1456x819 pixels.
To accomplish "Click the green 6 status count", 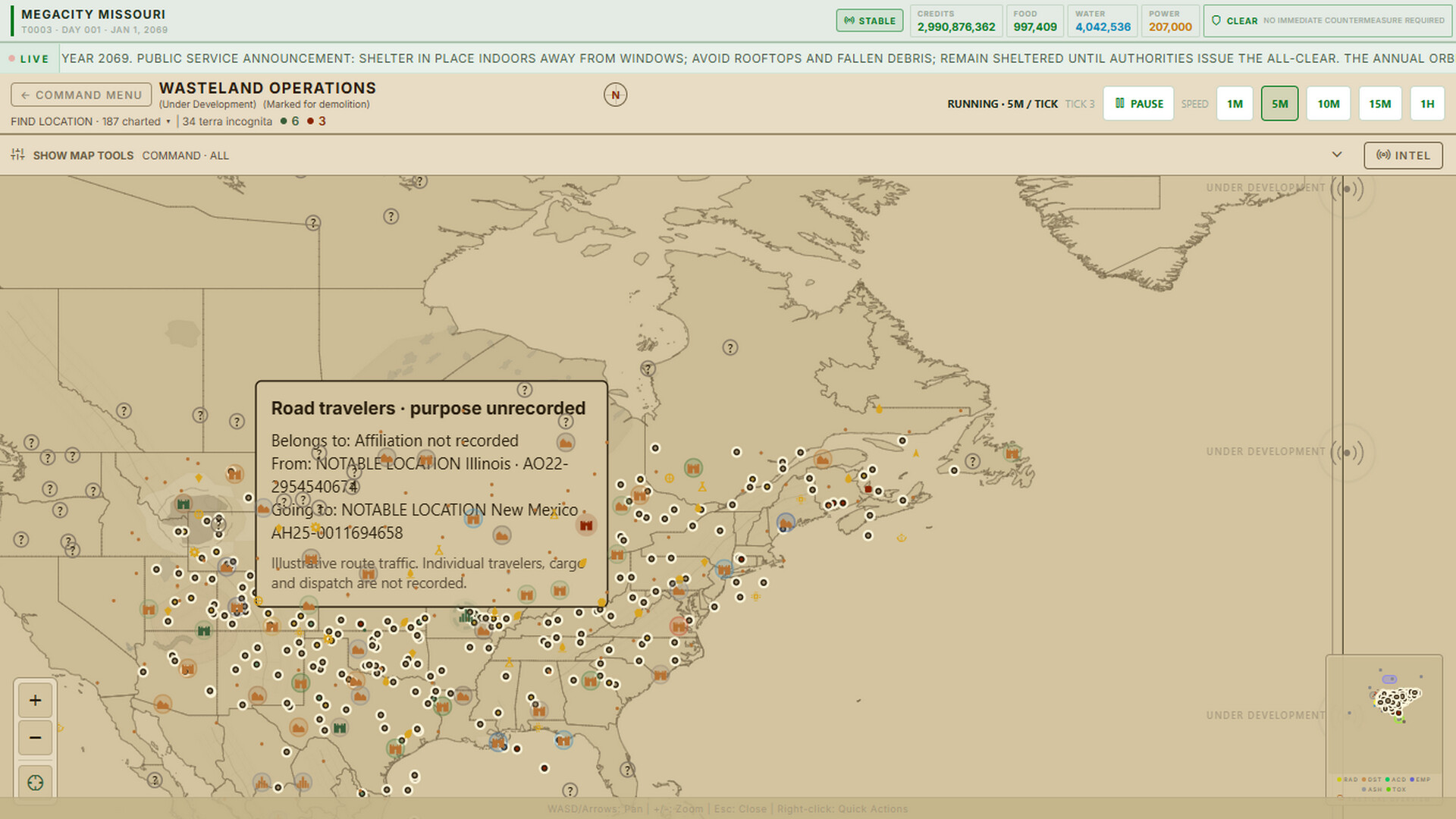I will [x=290, y=121].
